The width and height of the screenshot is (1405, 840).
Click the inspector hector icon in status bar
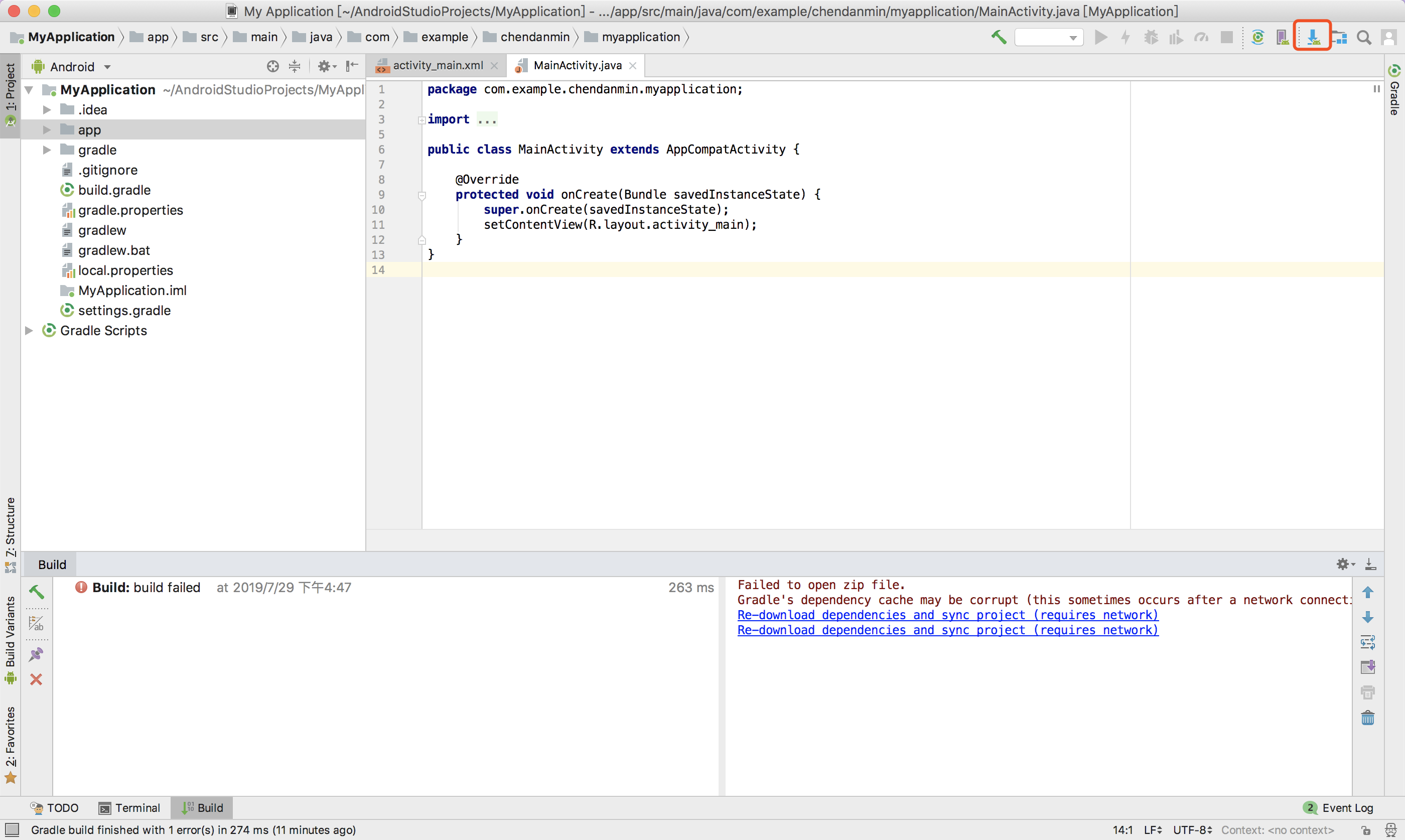click(x=1391, y=830)
